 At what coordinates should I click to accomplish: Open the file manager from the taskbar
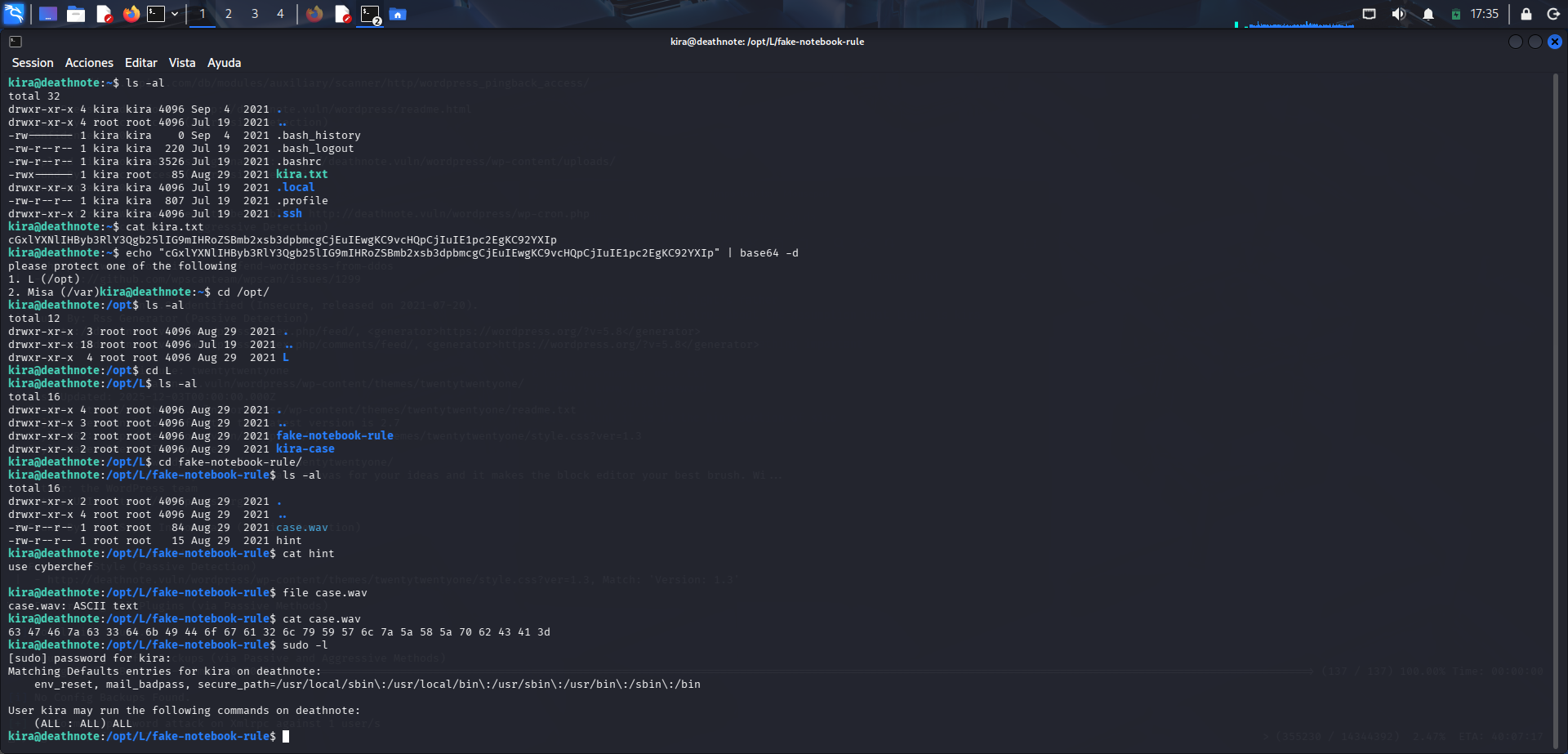76,14
